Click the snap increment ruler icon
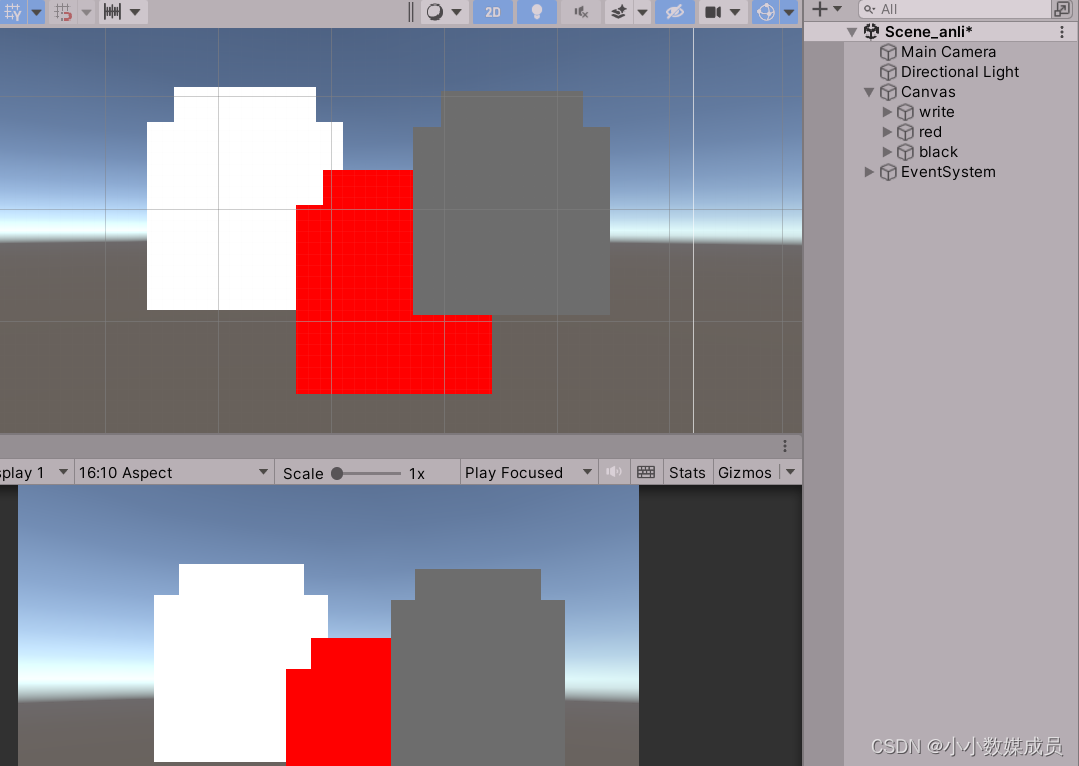Viewport: 1079px width, 766px height. click(112, 12)
